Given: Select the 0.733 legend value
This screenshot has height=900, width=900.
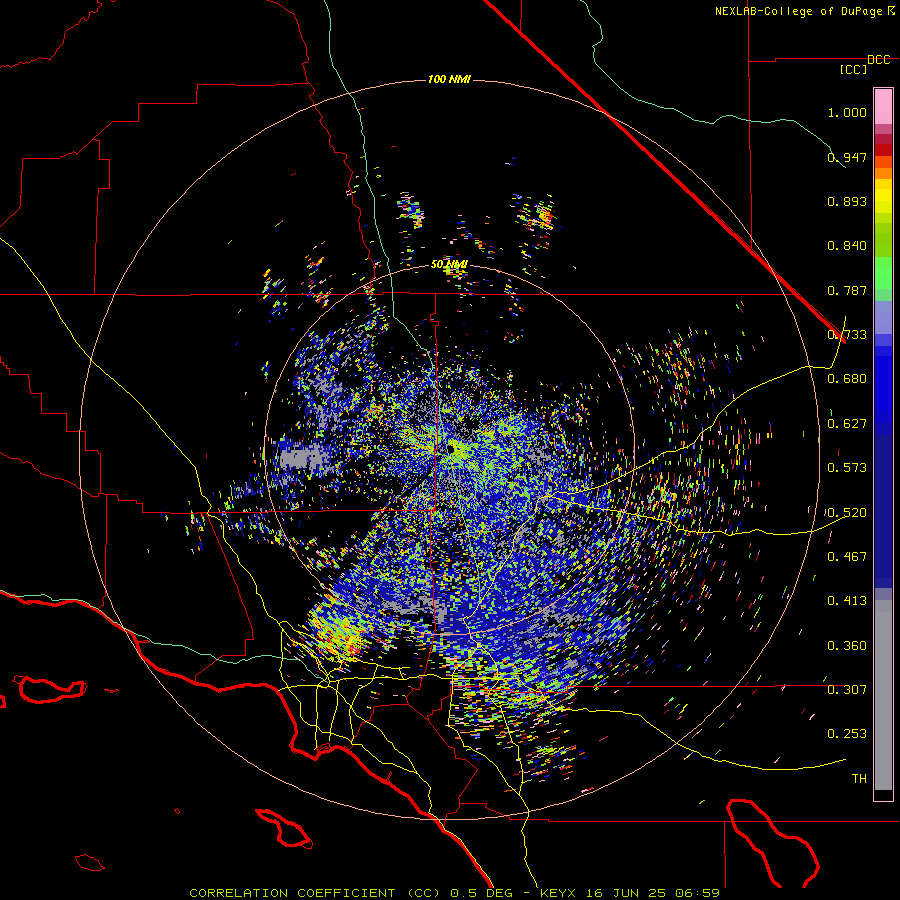Looking at the screenshot, I should coord(847,335).
